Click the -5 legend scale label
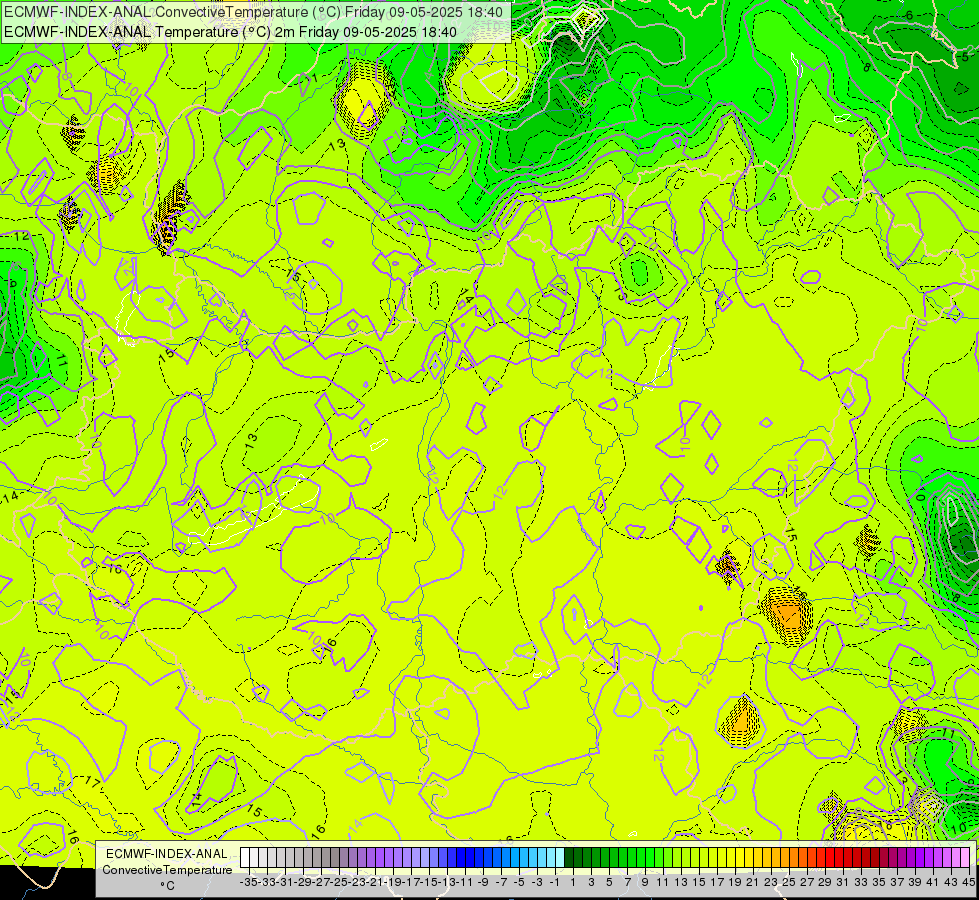 [519, 882]
